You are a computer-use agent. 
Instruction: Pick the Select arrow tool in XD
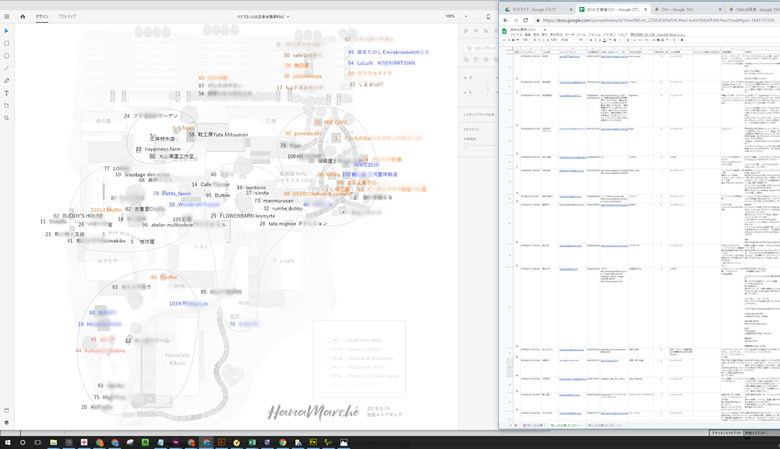pyautogui.click(x=6, y=31)
